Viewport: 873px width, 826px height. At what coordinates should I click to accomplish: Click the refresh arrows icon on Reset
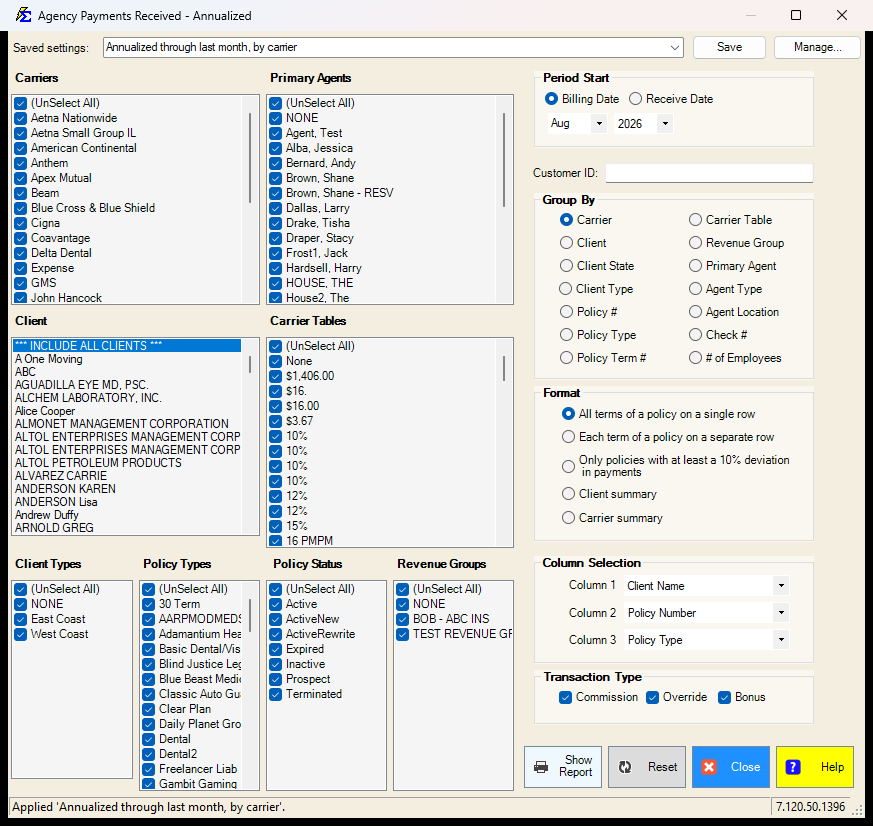[x=625, y=766]
